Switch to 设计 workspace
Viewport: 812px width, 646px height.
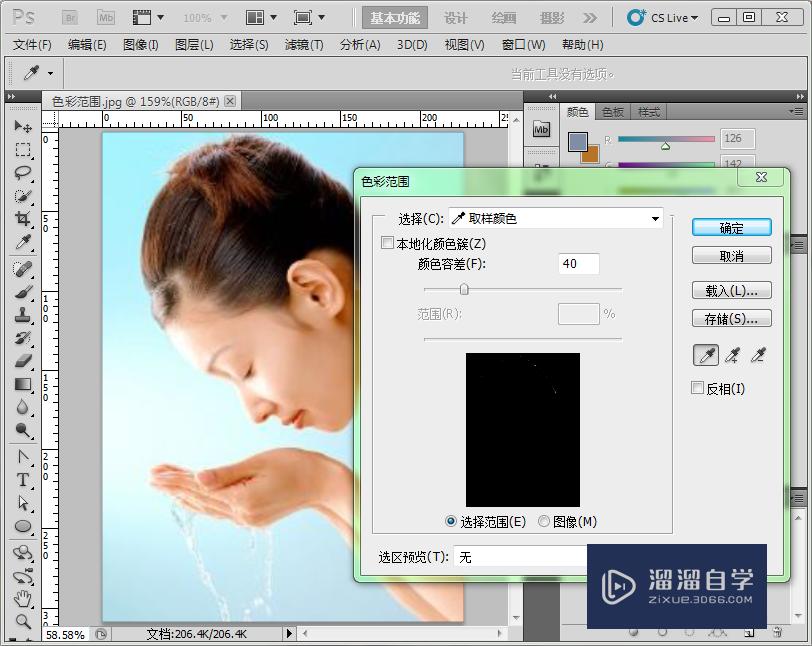pos(456,18)
